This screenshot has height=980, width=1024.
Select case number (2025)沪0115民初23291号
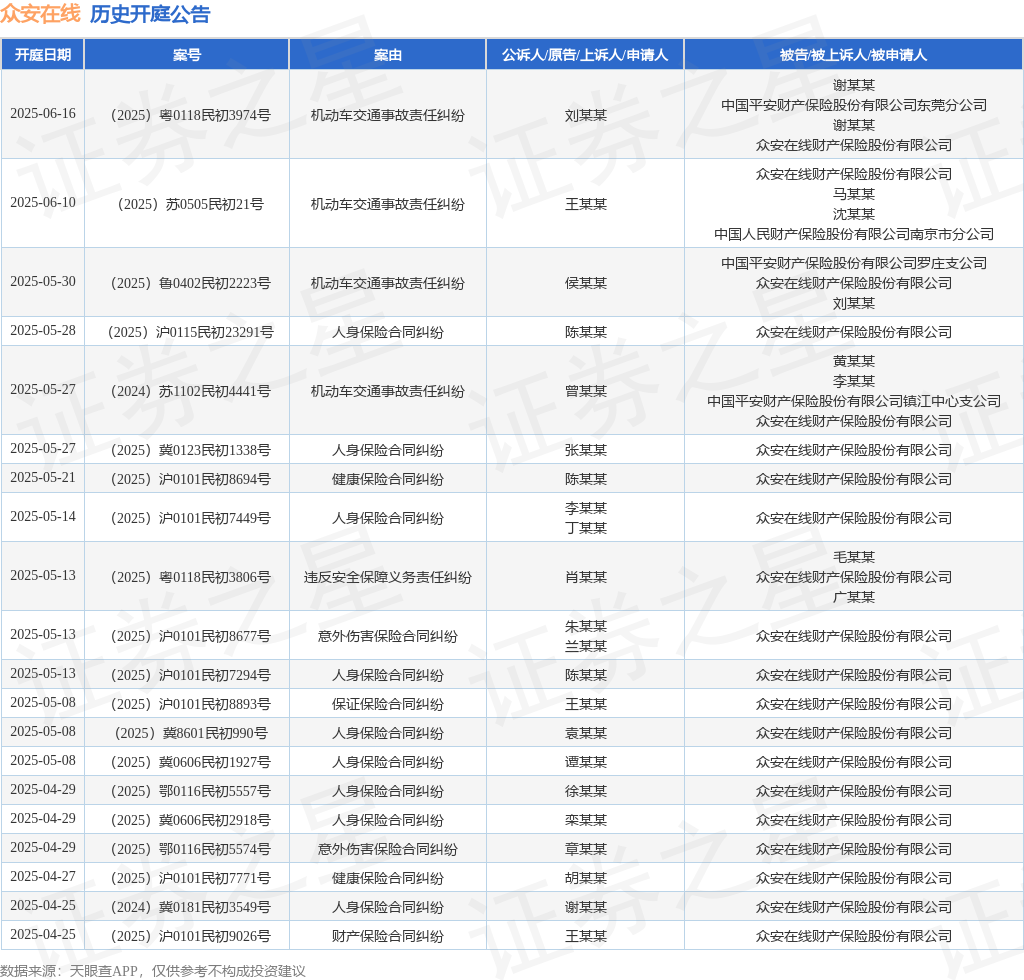point(190,332)
